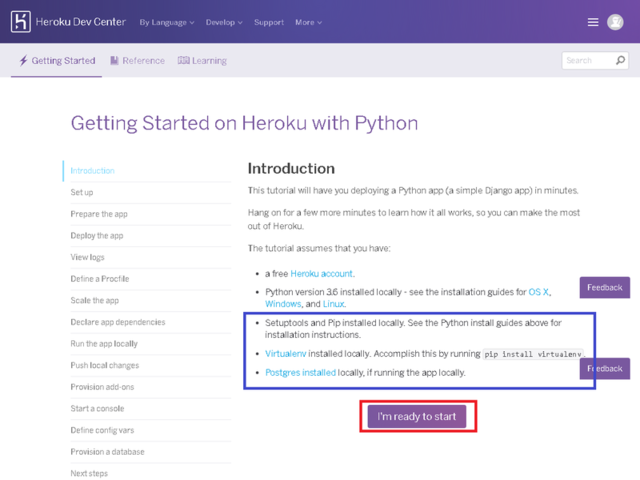
Task: Click the I'm ready to start button
Action: (x=417, y=416)
